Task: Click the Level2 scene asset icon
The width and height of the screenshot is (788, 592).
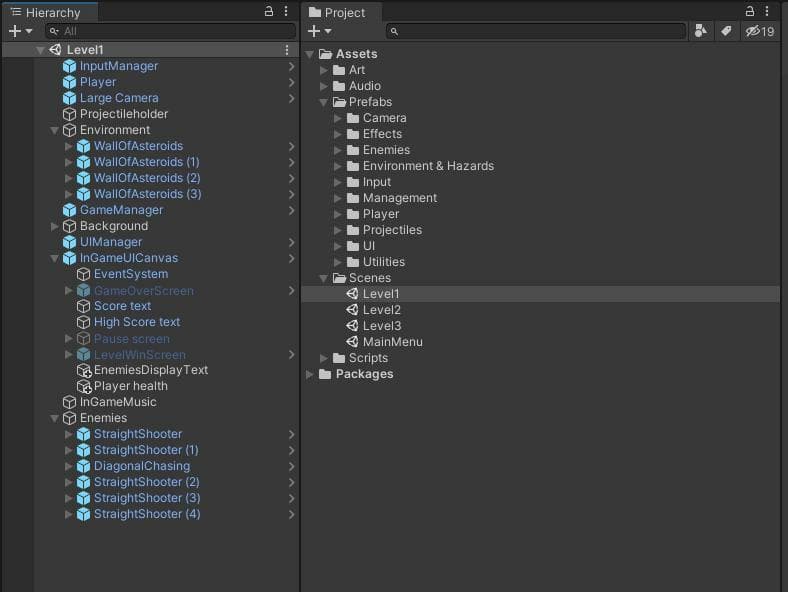Action: coord(353,310)
